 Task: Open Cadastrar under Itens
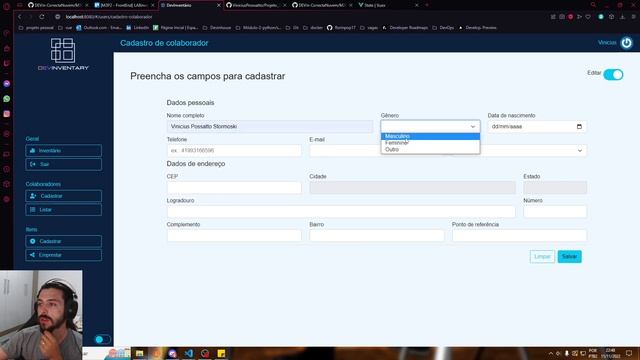tap(63, 241)
